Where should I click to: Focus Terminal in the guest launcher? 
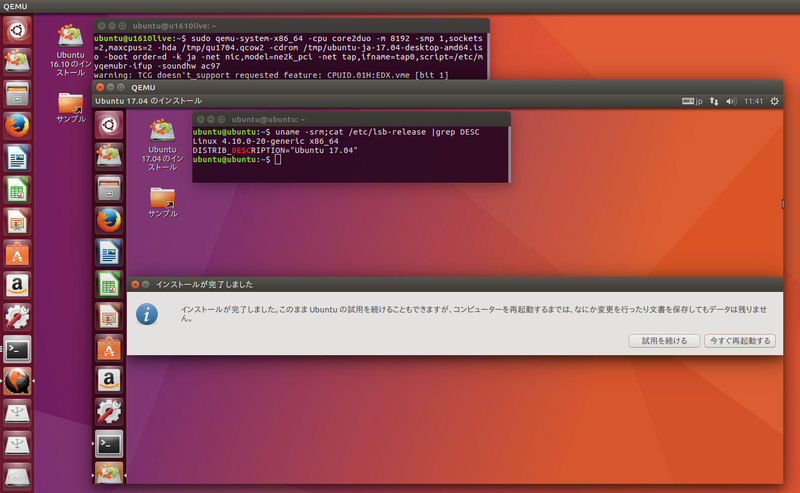[109, 444]
